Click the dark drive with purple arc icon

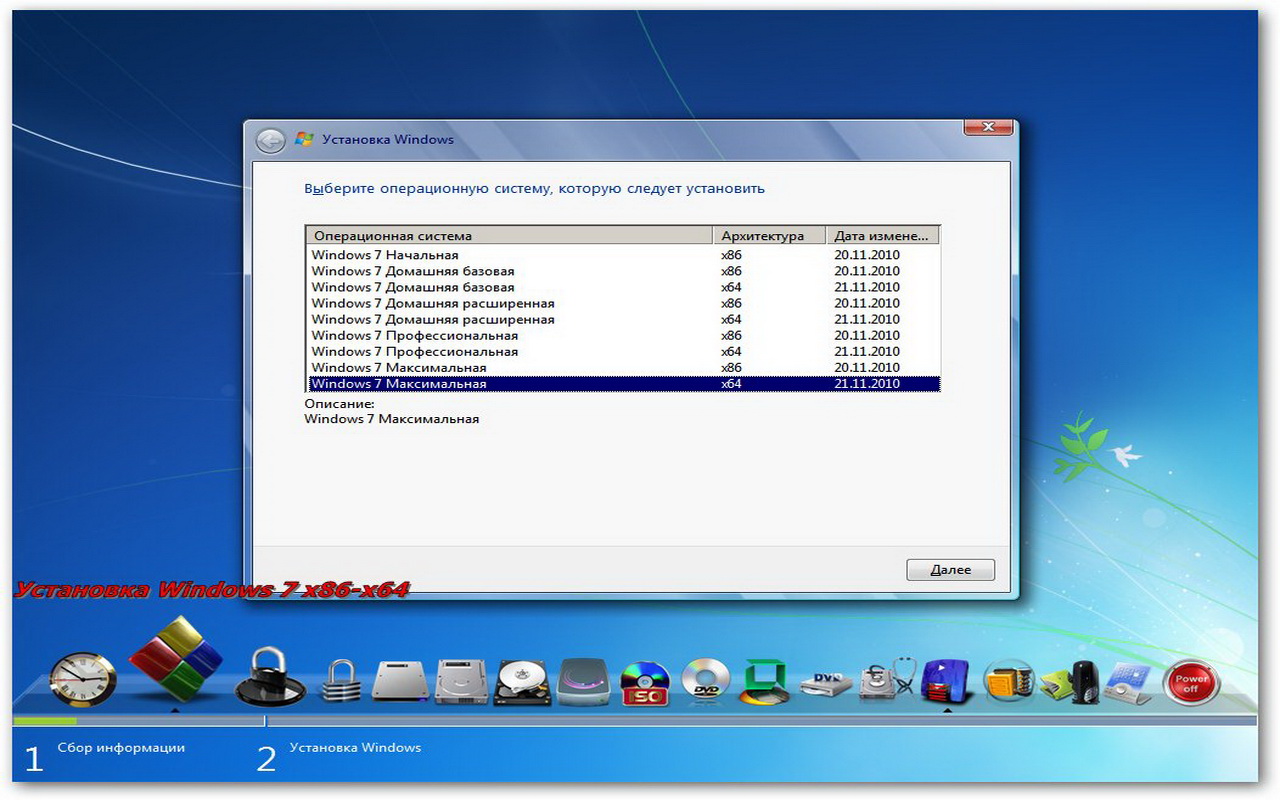point(585,682)
